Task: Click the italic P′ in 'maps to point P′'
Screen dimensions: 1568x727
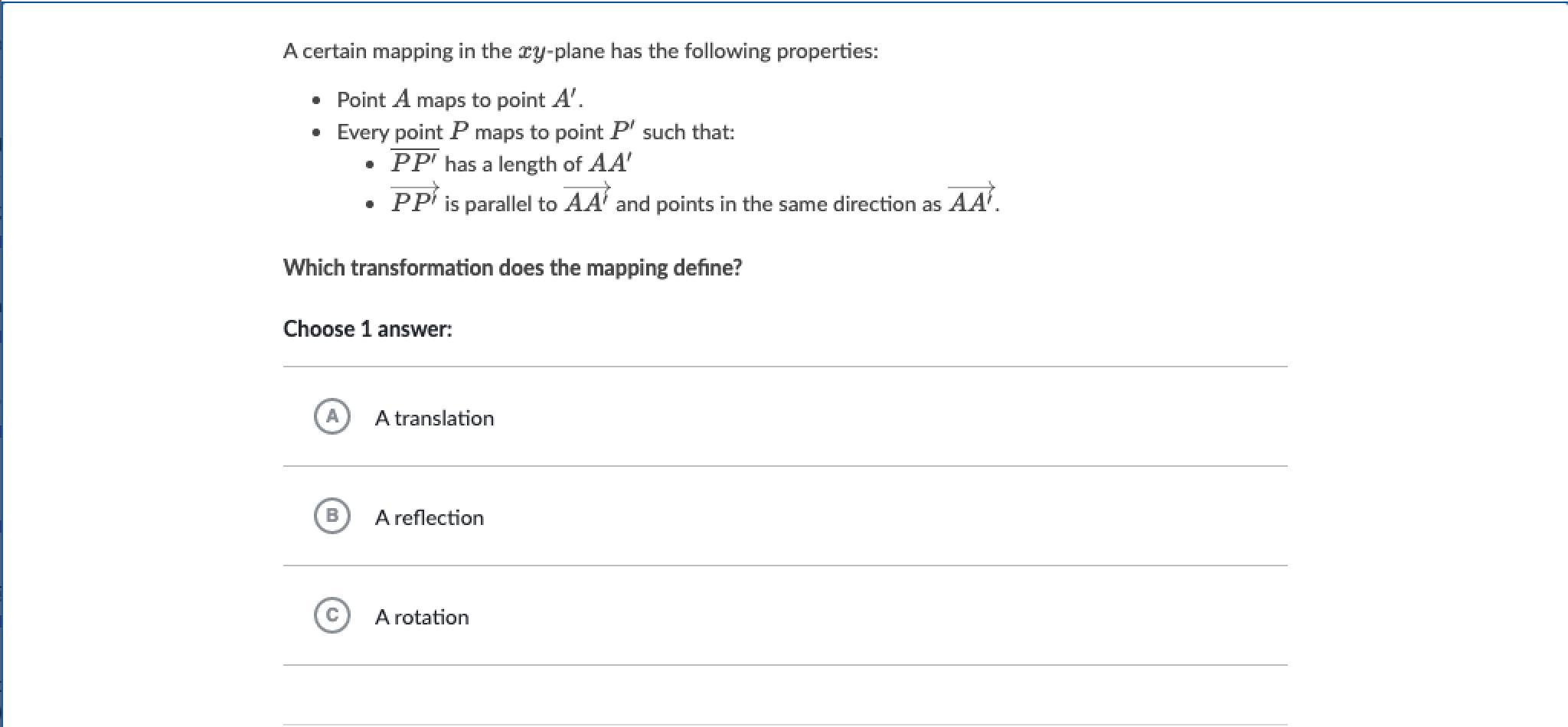Action: click(x=622, y=131)
